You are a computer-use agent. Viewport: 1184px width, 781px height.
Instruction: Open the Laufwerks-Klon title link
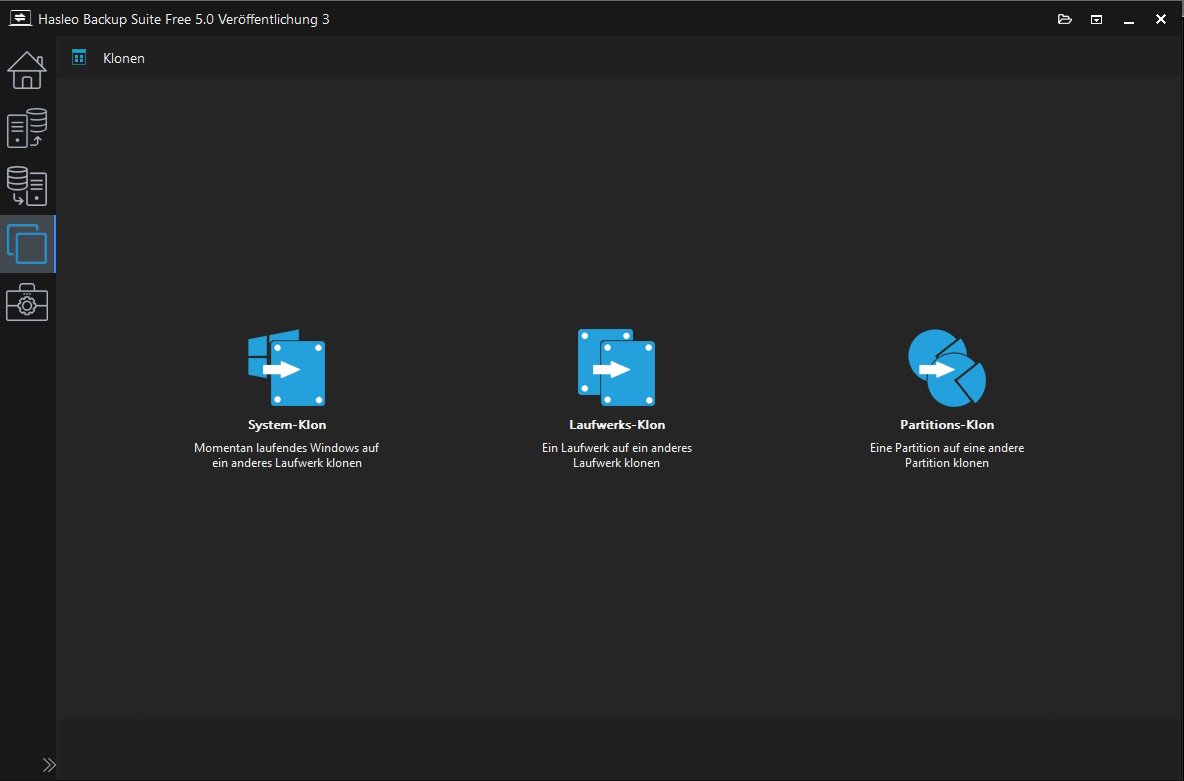point(617,424)
